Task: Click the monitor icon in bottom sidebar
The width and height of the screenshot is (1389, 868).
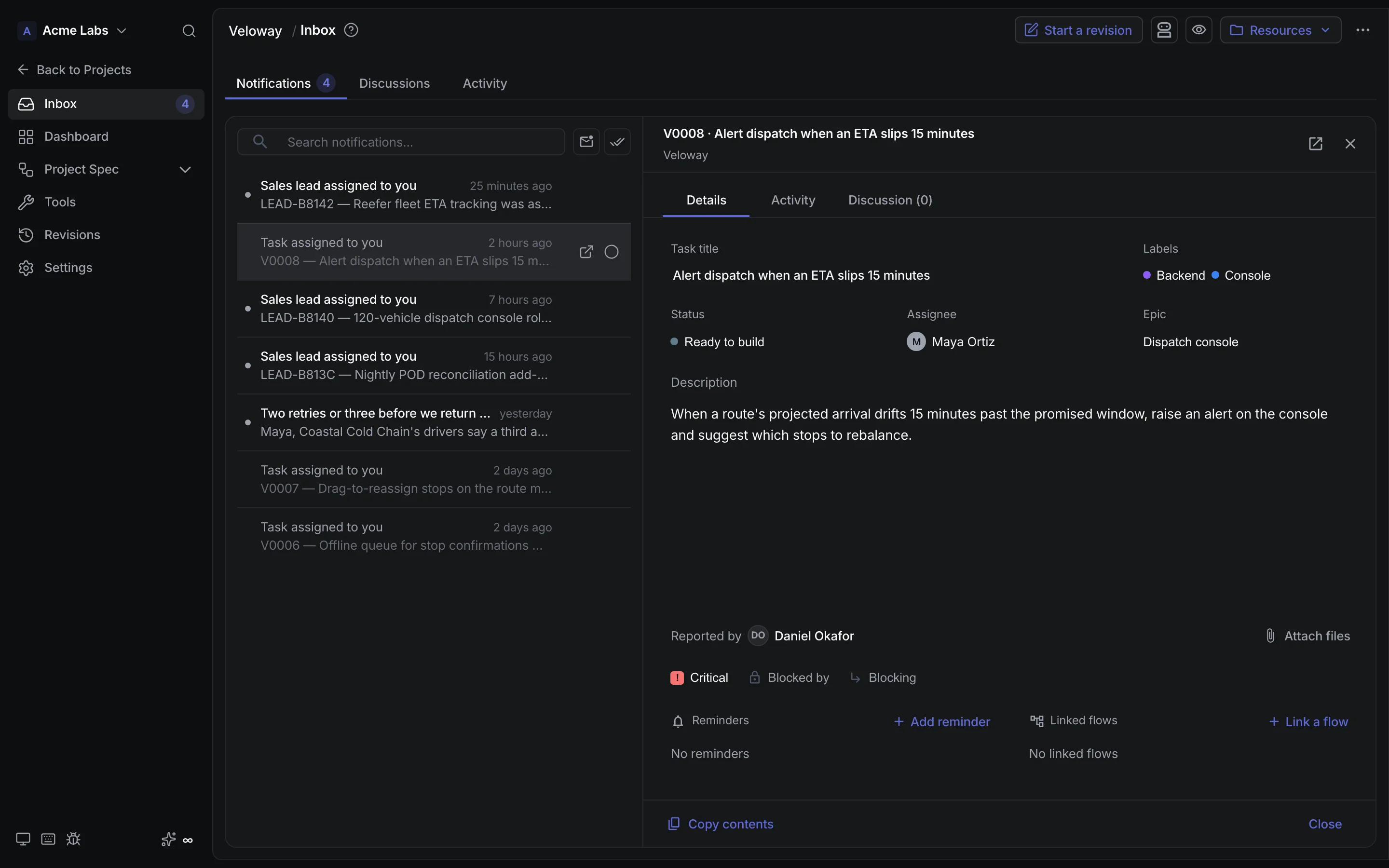Action: tap(23, 839)
